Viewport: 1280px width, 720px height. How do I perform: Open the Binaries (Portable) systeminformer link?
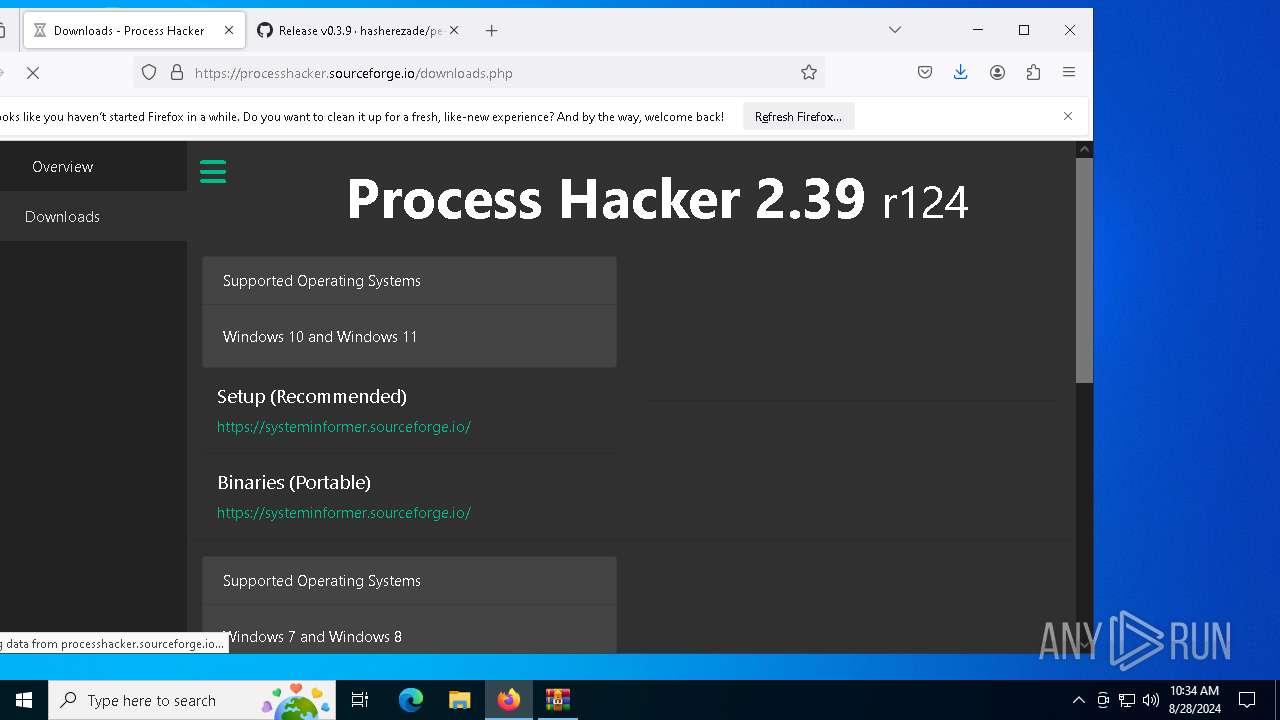point(344,513)
